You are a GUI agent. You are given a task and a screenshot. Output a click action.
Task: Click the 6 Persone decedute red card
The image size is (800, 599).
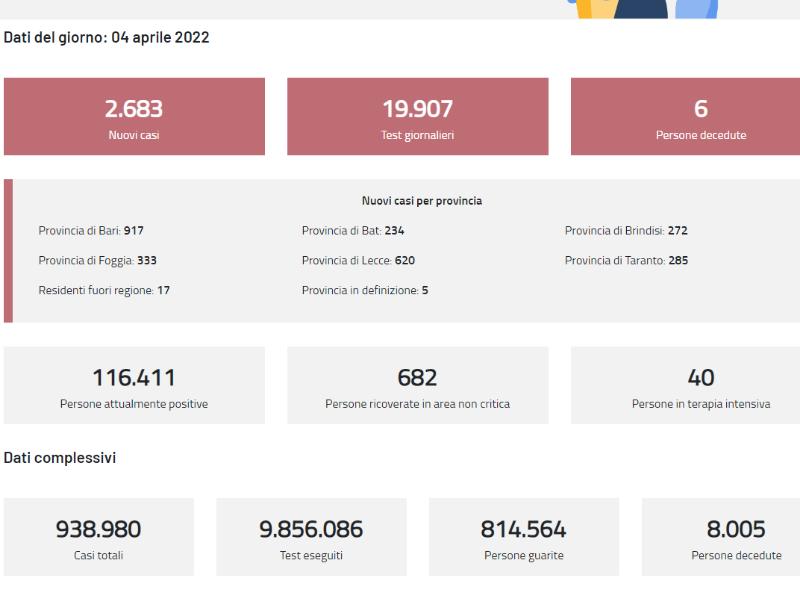point(685,116)
